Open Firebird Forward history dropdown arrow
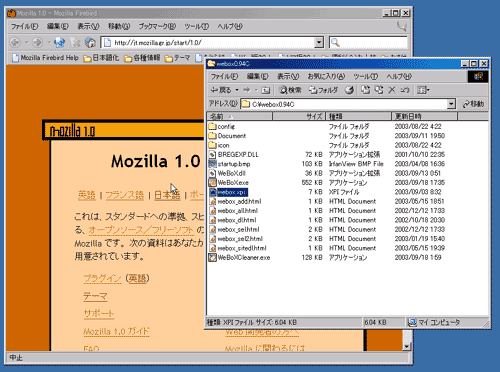This screenshot has width=500, height=372. click(49, 42)
